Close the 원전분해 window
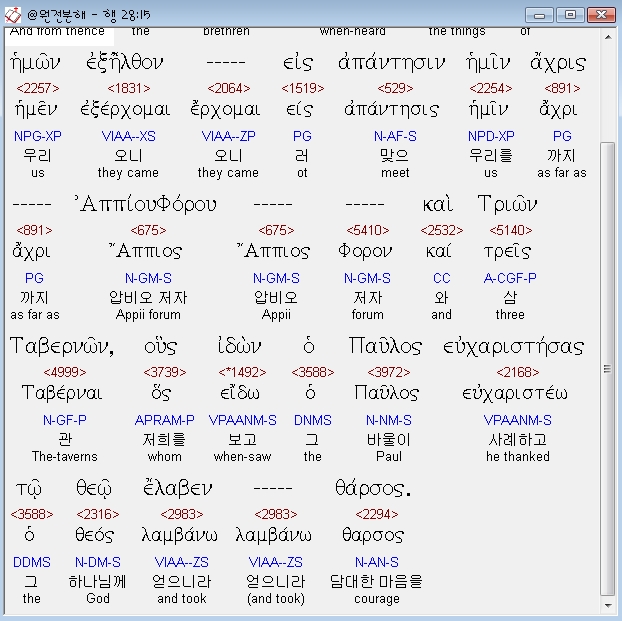This screenshot has width=622, height=621. [601, 15]
